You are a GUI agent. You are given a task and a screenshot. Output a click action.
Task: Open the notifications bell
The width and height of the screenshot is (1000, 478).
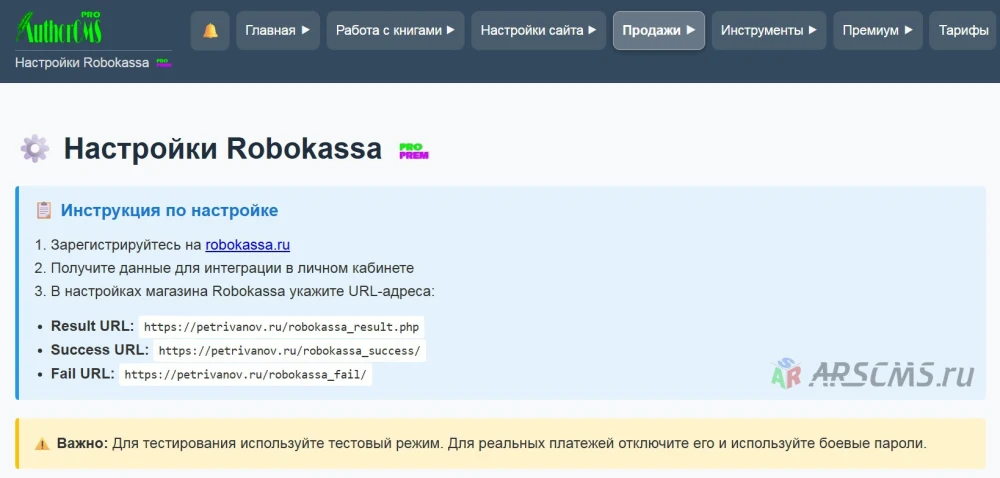[x=210, y=31]
